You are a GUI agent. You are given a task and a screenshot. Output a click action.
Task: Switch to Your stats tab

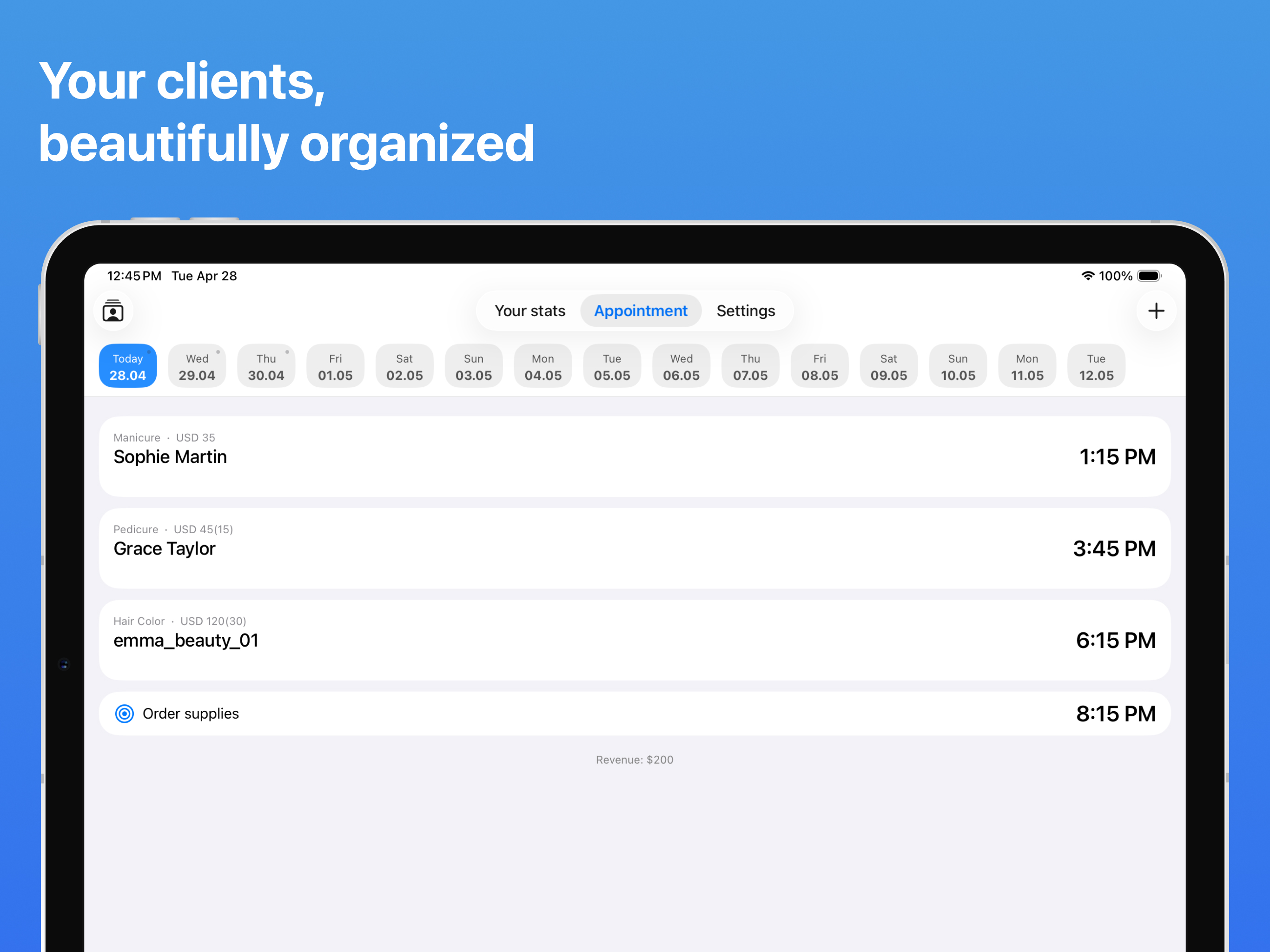pyautogui.click(x=529, y=311)
